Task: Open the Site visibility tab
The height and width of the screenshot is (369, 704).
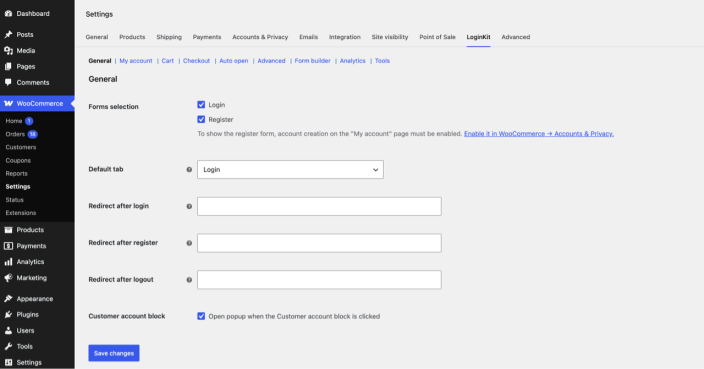Action: [x=390, y=37]
